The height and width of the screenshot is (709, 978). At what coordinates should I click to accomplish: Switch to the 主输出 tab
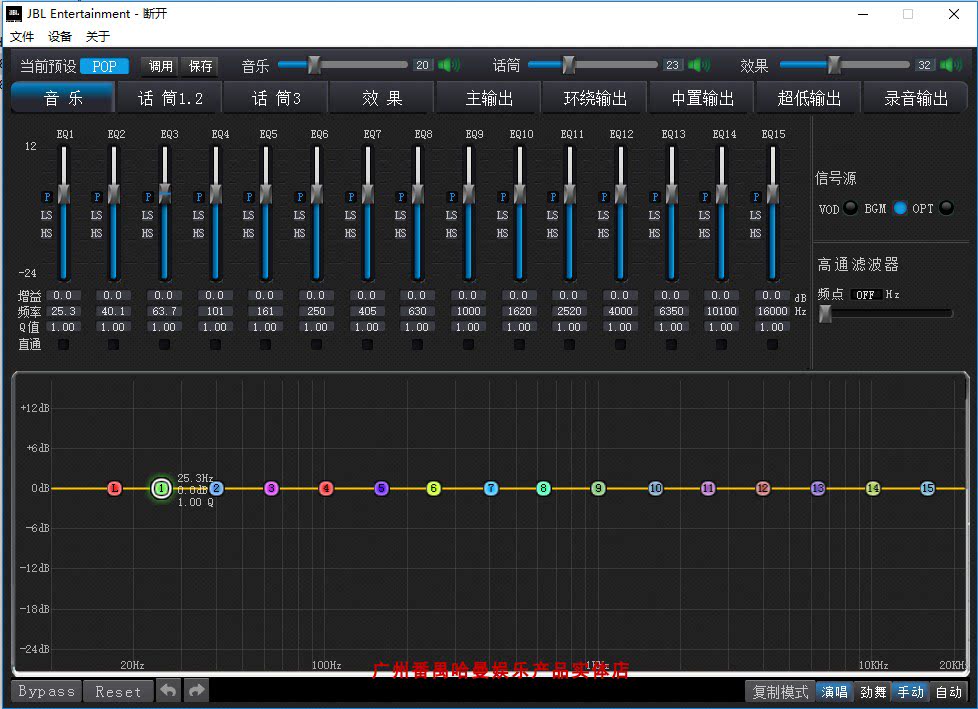[489, 98]
